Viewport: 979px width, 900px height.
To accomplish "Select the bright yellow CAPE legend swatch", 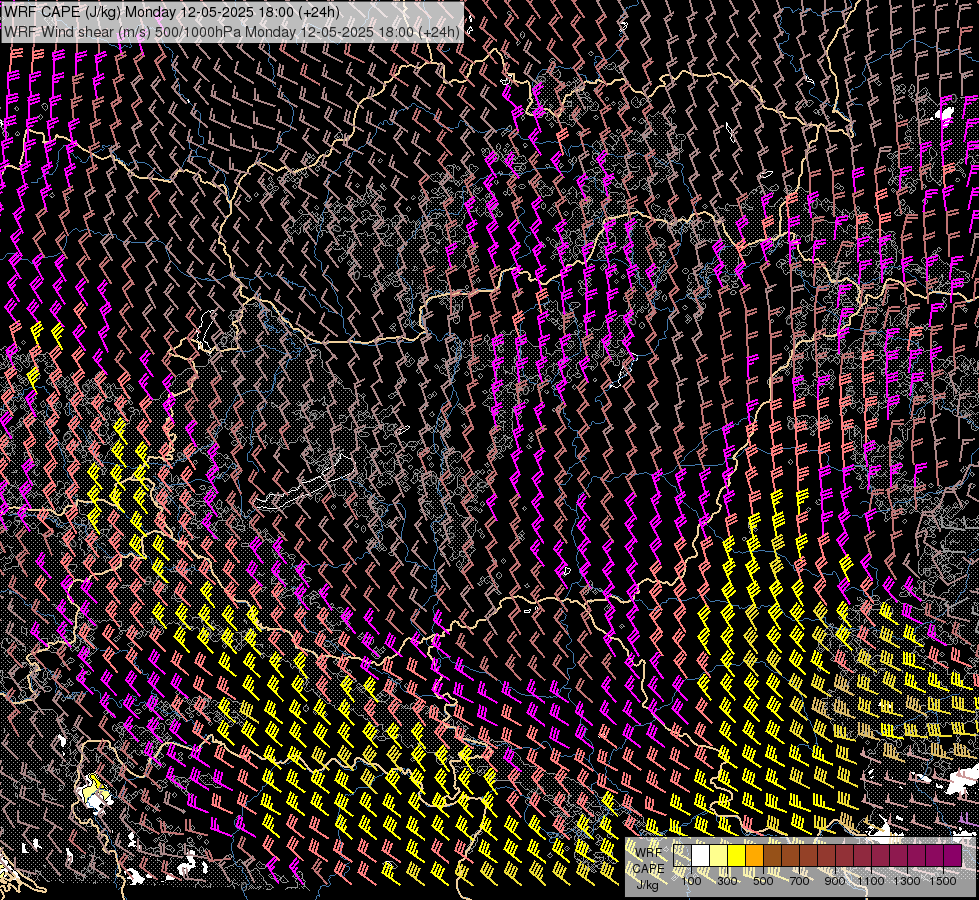I will point(737,855).
